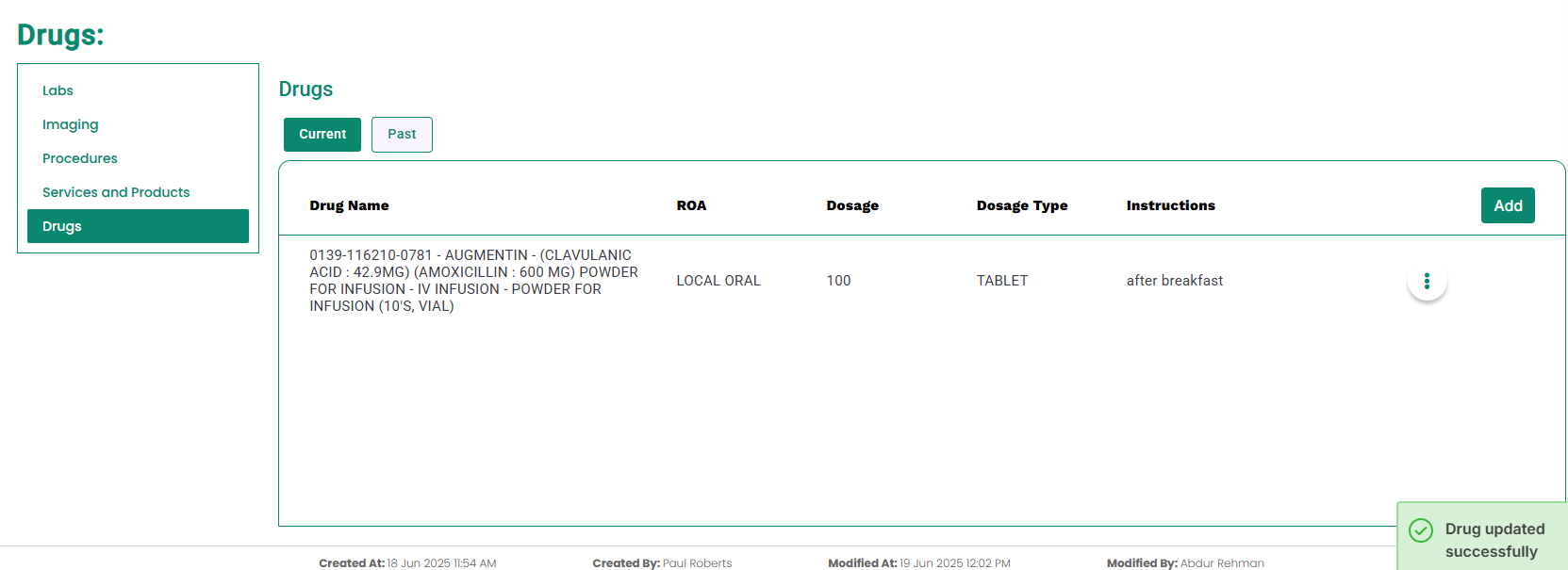Switch to the Current drugs tab

[322, 135]
